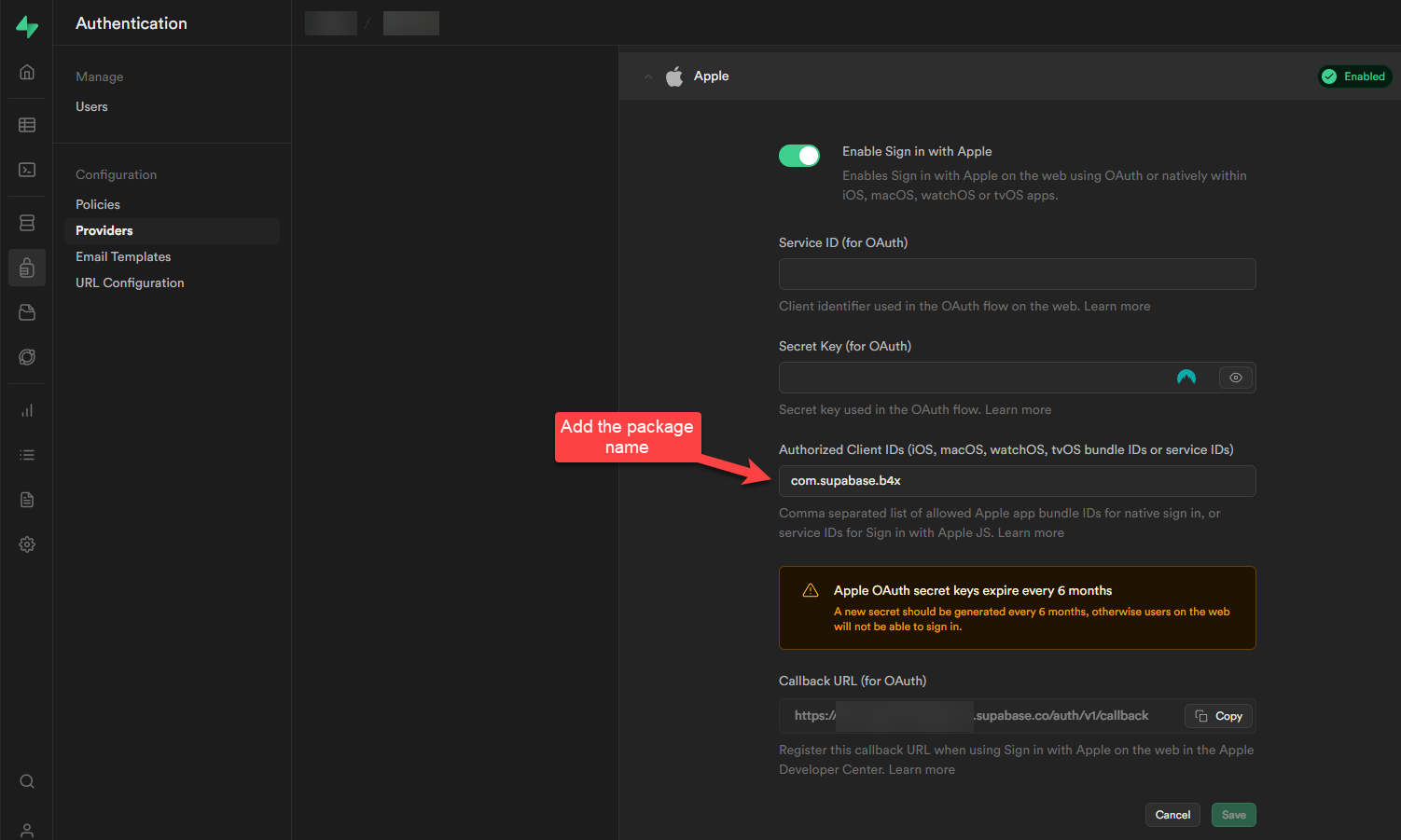Click "Apple OAuth secret keys expire" warning title
This screenshot has width=1401, height=840.
pyautogui.click(x=973, y=590)
